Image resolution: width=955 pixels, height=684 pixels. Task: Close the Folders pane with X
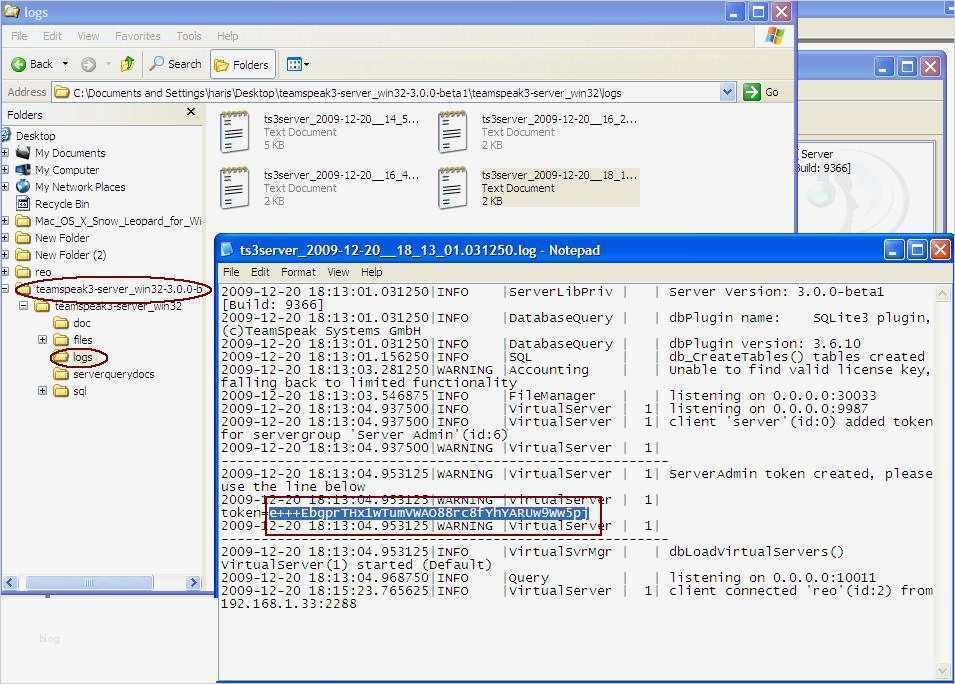tap(191, 112)
